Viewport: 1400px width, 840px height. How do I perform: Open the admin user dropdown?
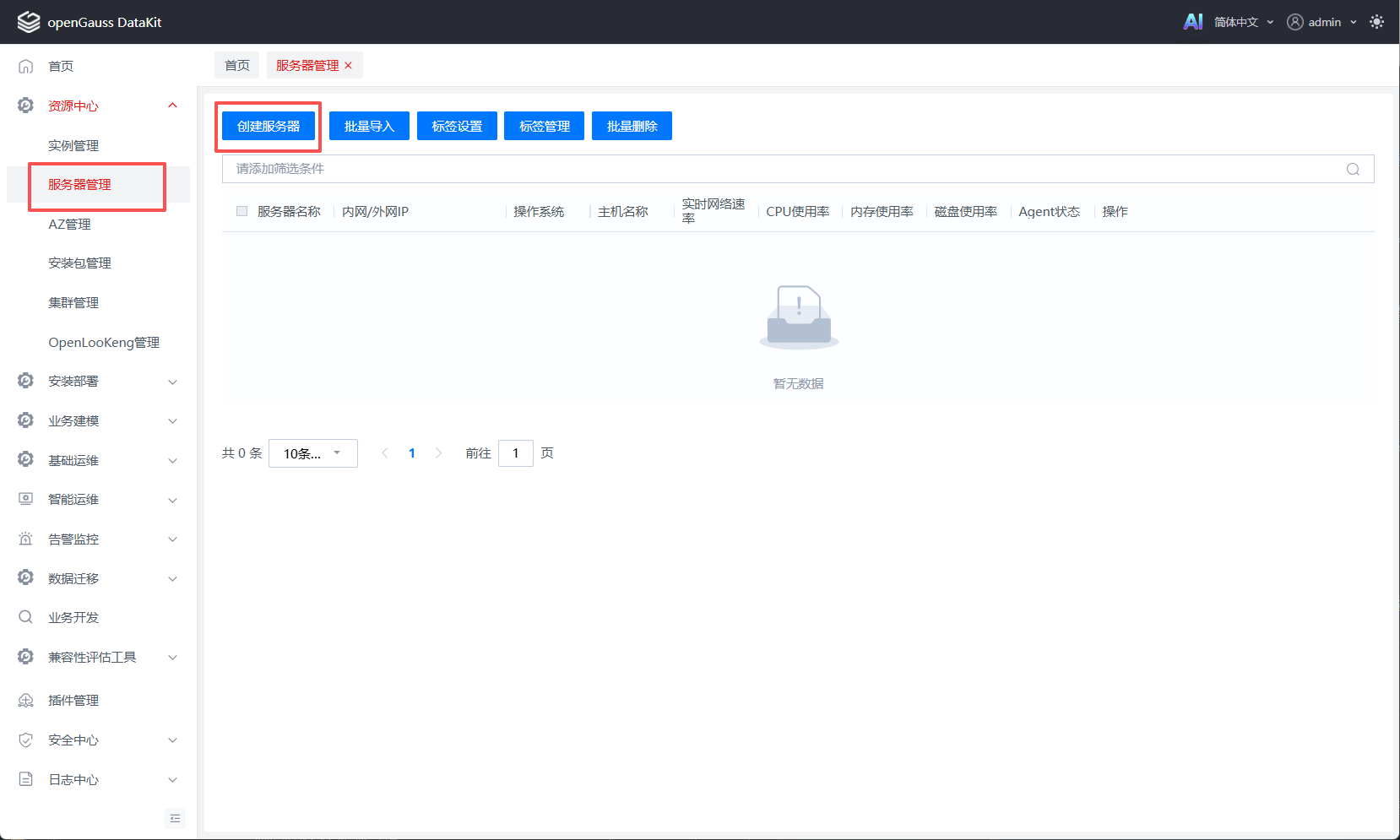tap(1322, 22)
